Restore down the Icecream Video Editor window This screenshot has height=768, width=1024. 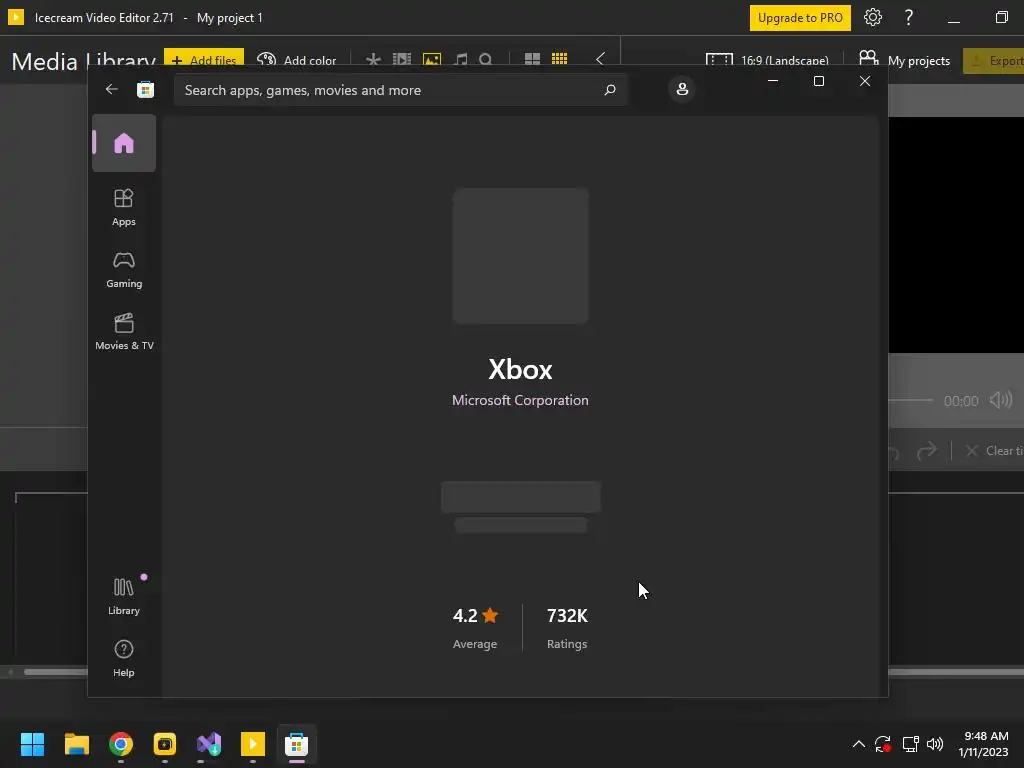(x=1002, y=17)
